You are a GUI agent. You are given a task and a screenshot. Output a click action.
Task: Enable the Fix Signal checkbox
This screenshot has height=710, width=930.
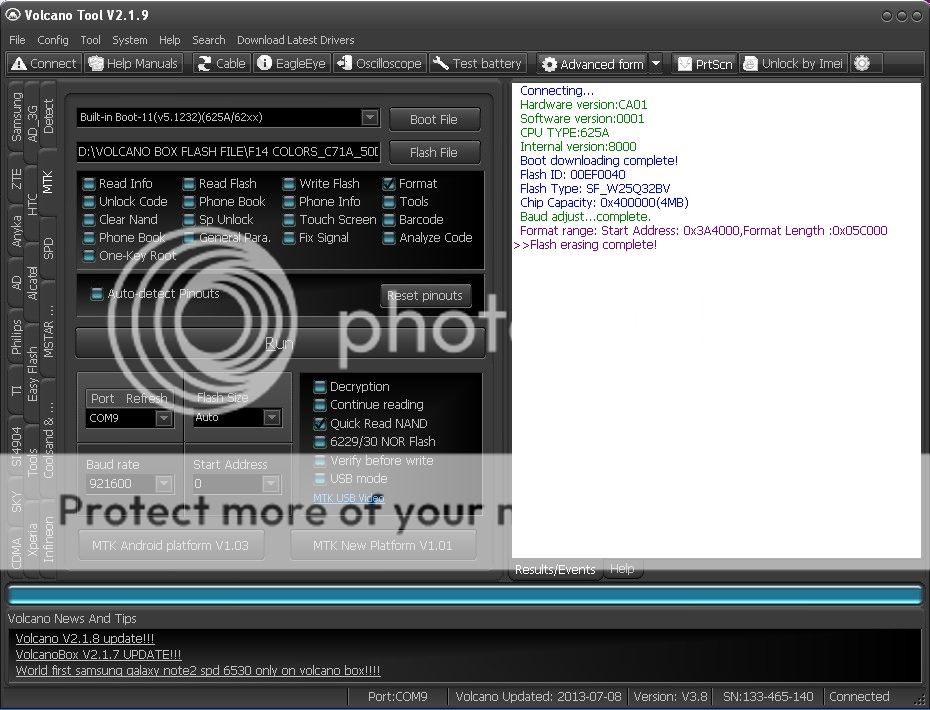[x=289, y=238]
